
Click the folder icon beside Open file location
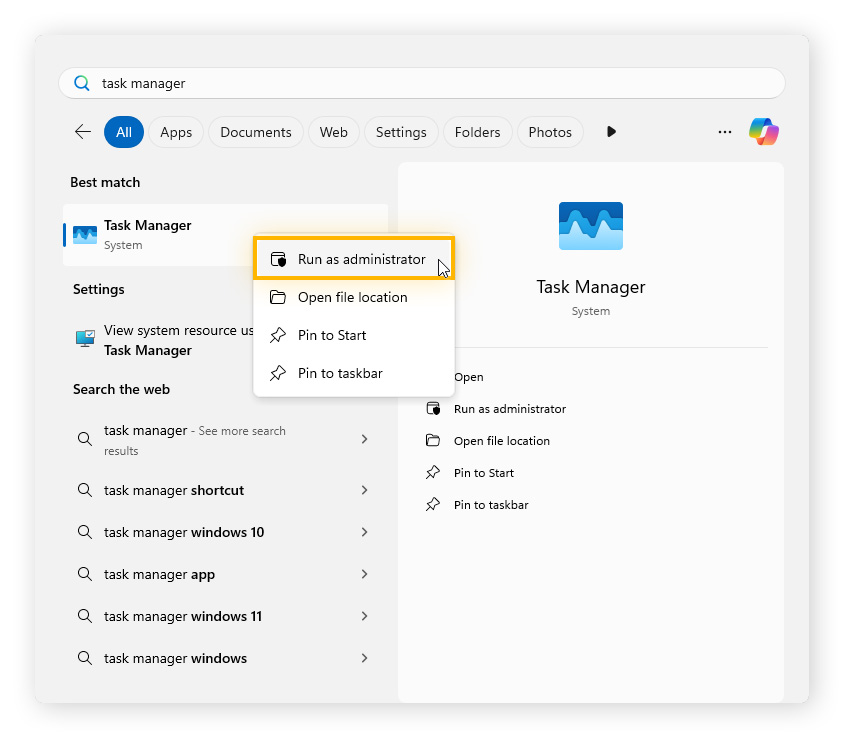[277, 297]
